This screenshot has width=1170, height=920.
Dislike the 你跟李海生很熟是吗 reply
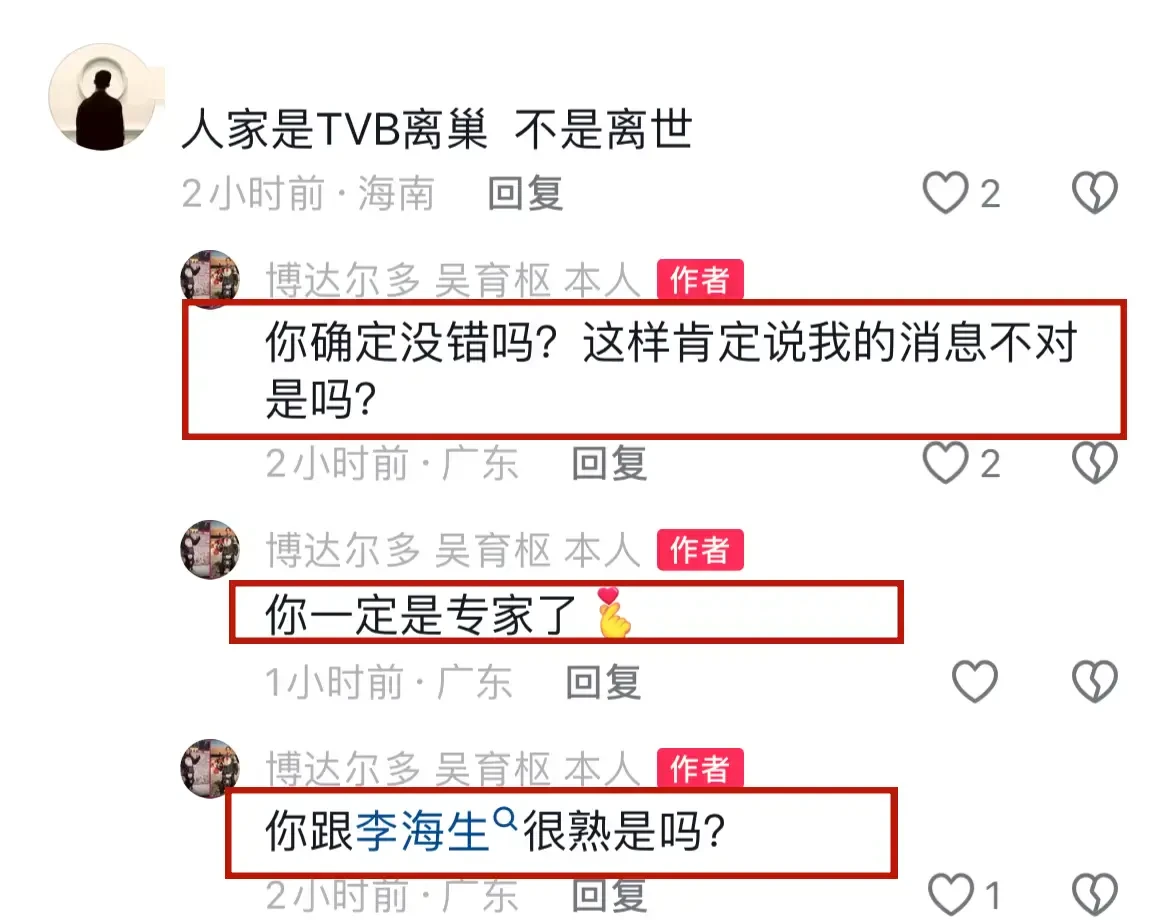point(1095,893)
